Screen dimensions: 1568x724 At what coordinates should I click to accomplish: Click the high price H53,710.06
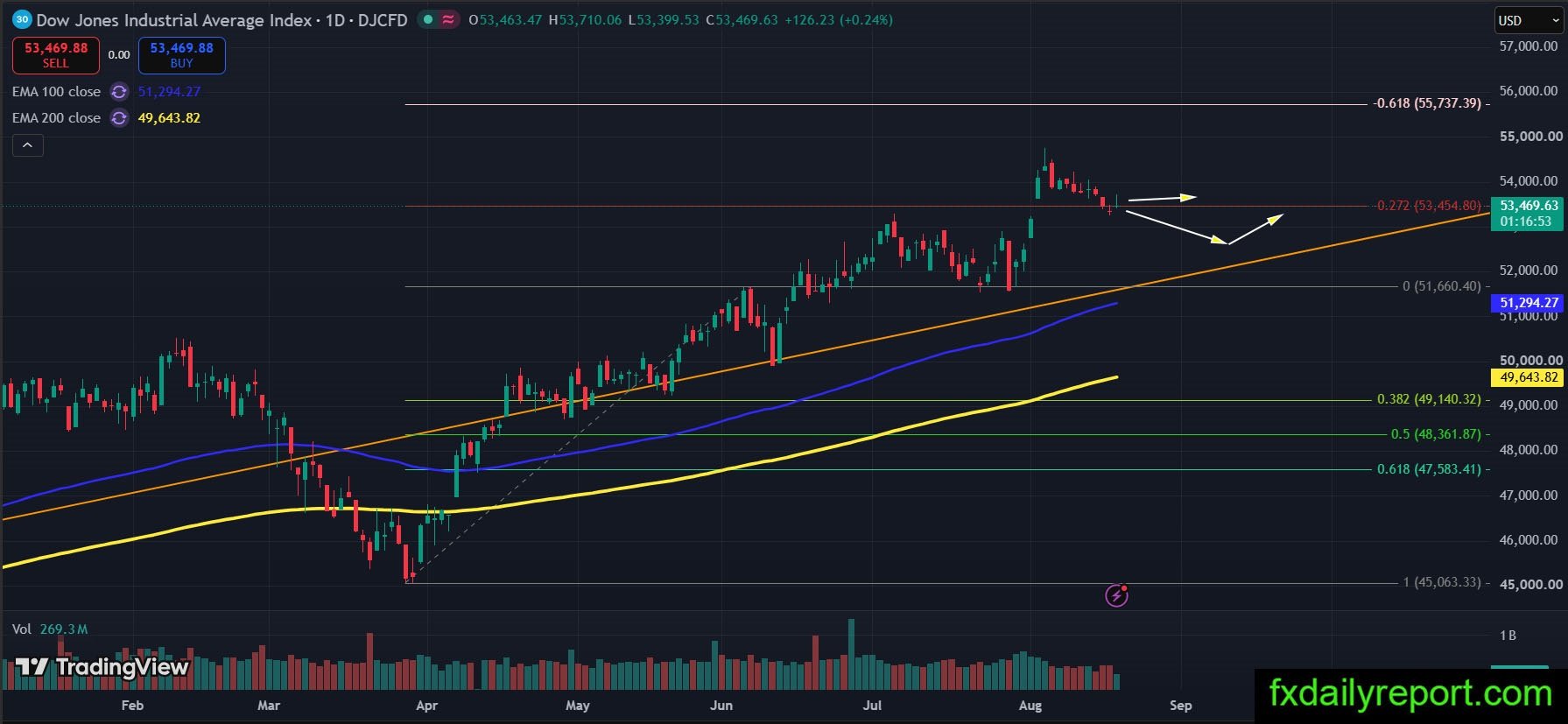(585, 19)
